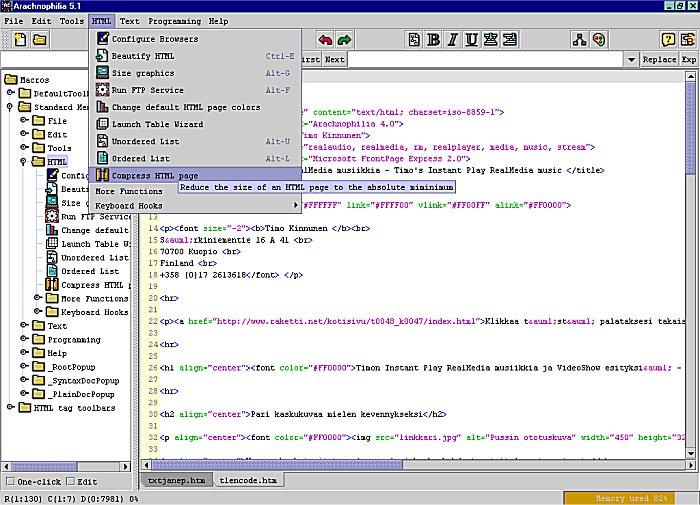The height and width of the screenshot is (505, 700).
Task: Click the Underline U toolbar icon
Action: tap(471, 40)
